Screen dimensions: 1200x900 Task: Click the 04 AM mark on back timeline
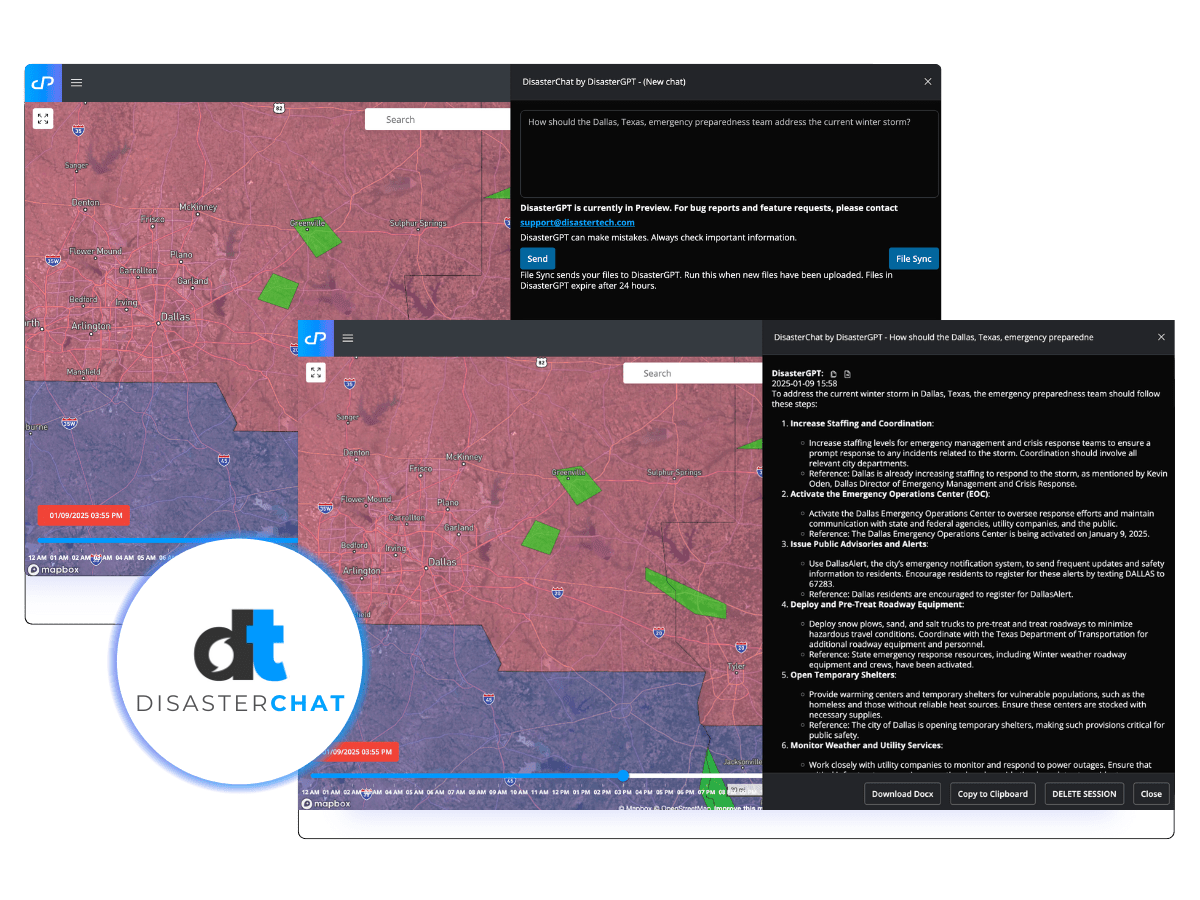[x=125, y=557]
